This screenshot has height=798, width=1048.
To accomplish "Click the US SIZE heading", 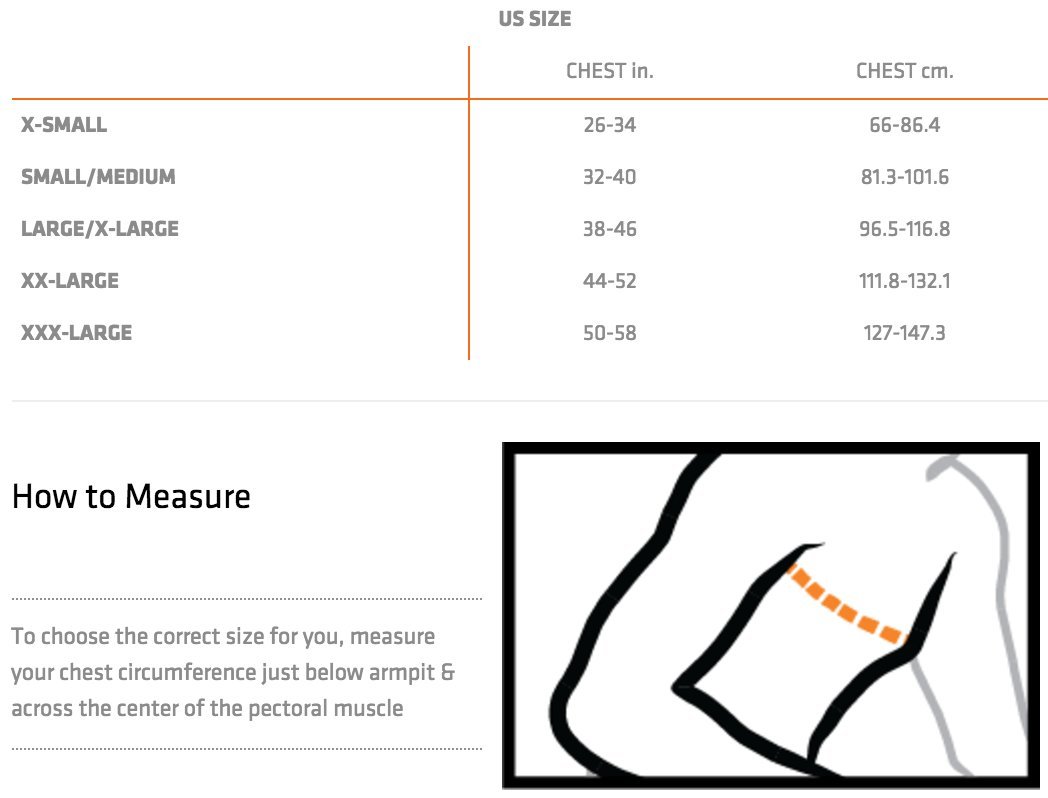I will click(x=535, y=19).
